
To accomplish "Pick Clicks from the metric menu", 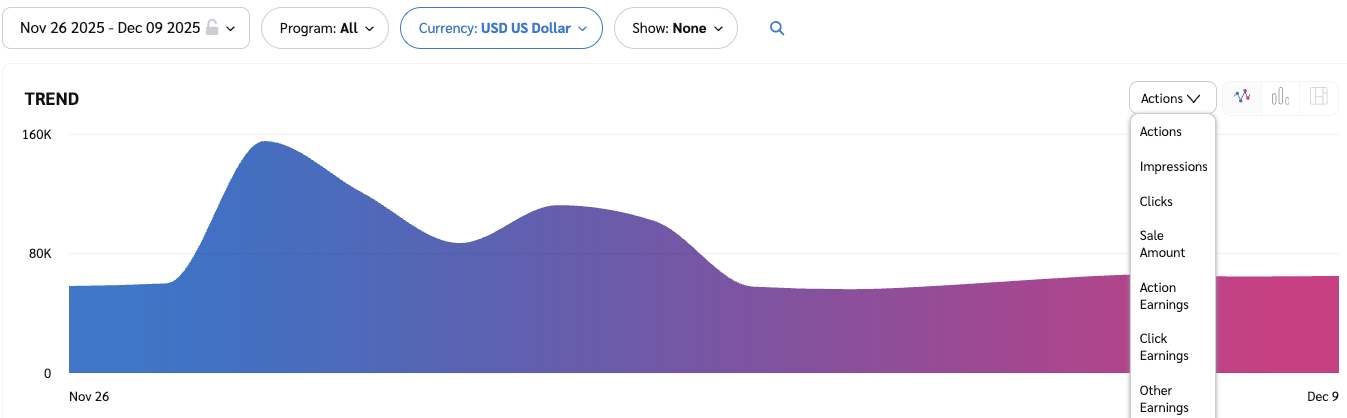I will pyautogui.click(x=1156, y=201).
